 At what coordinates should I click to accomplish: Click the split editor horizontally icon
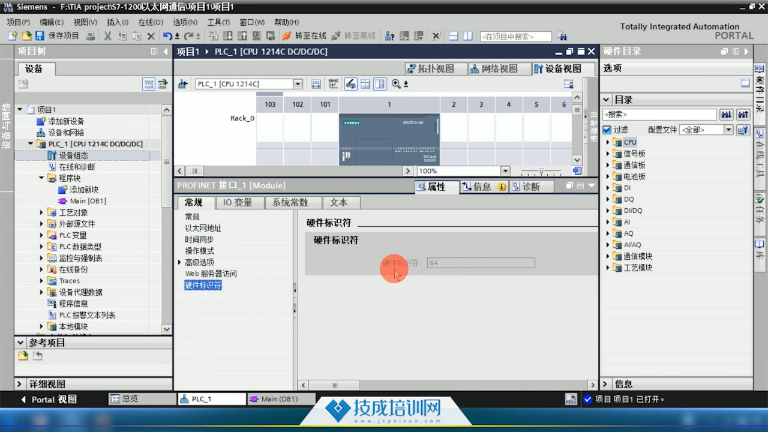453,36
